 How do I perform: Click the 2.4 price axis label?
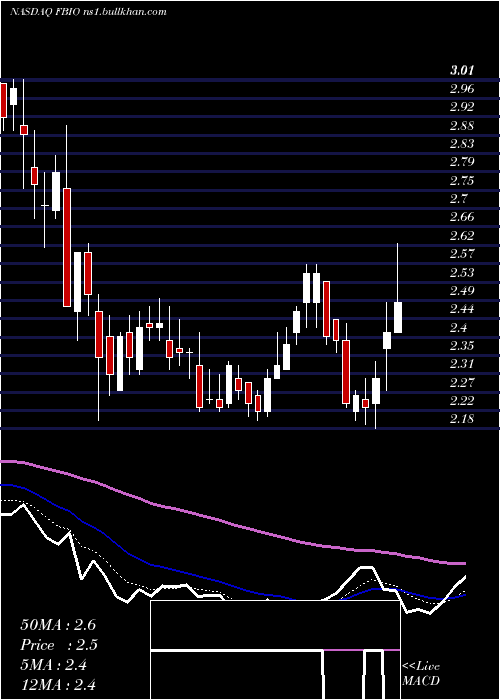[x=458, y=327]
